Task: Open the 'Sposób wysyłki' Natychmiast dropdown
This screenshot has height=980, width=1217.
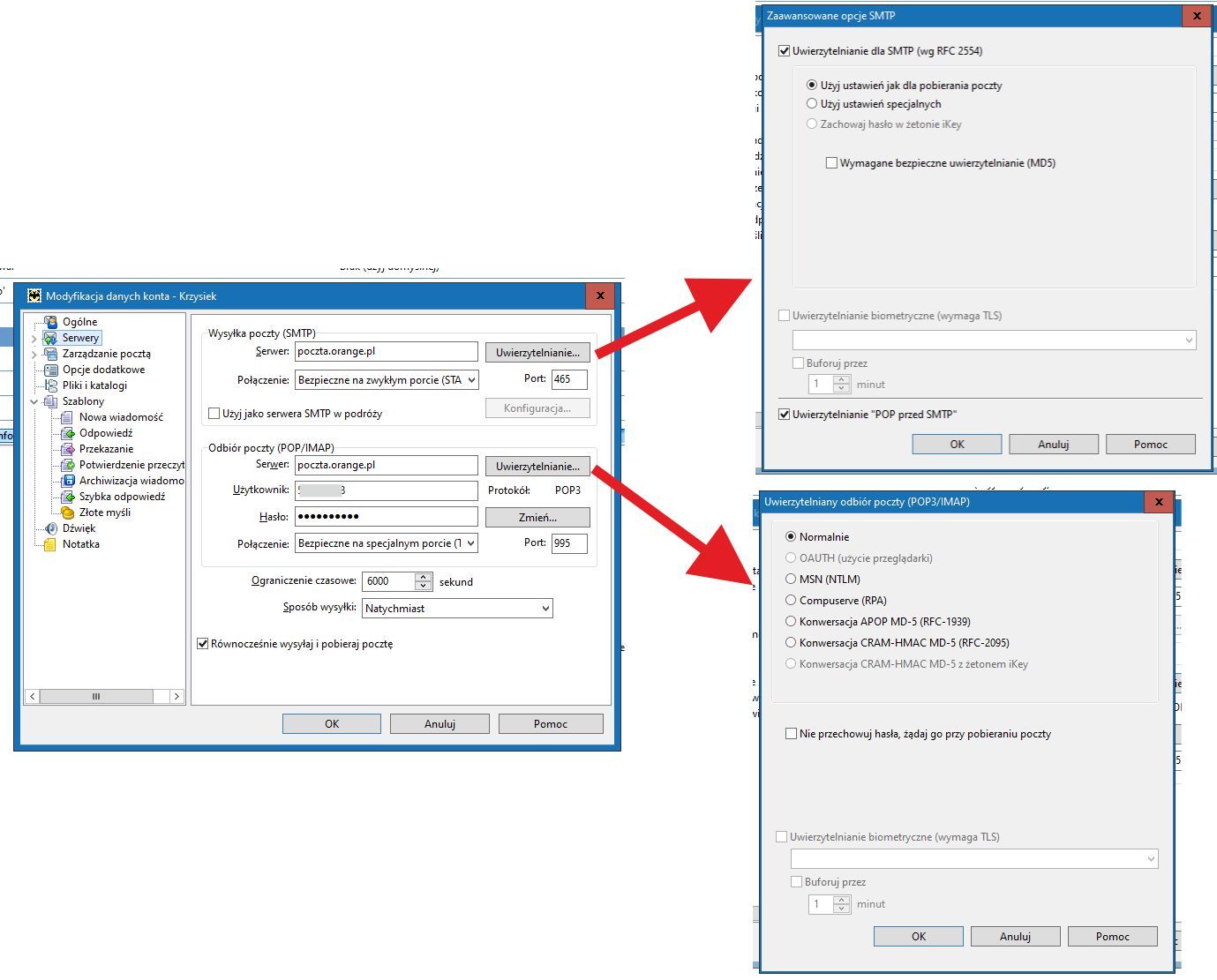Action: [545, 609]
